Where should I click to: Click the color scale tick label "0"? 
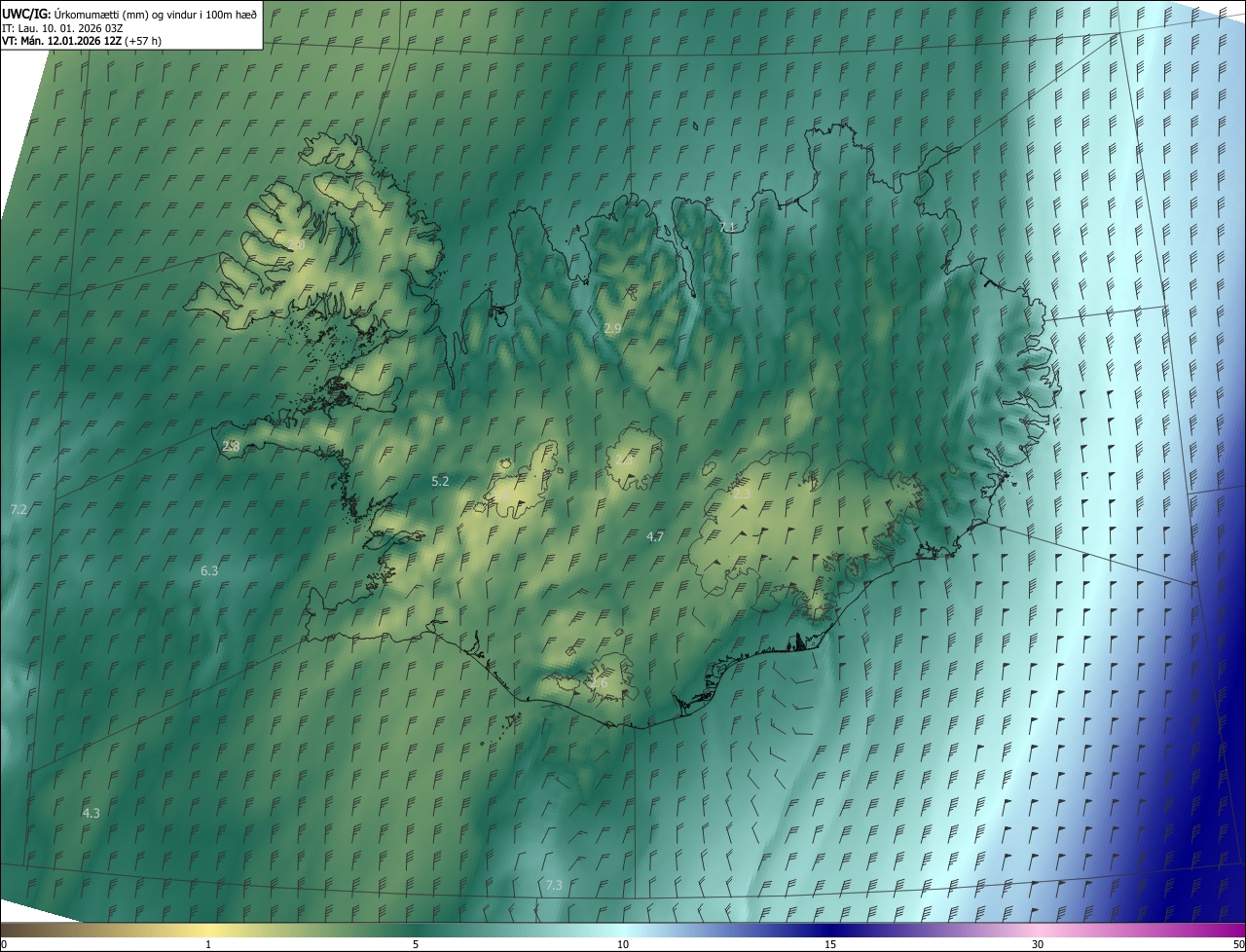point(4,944)
